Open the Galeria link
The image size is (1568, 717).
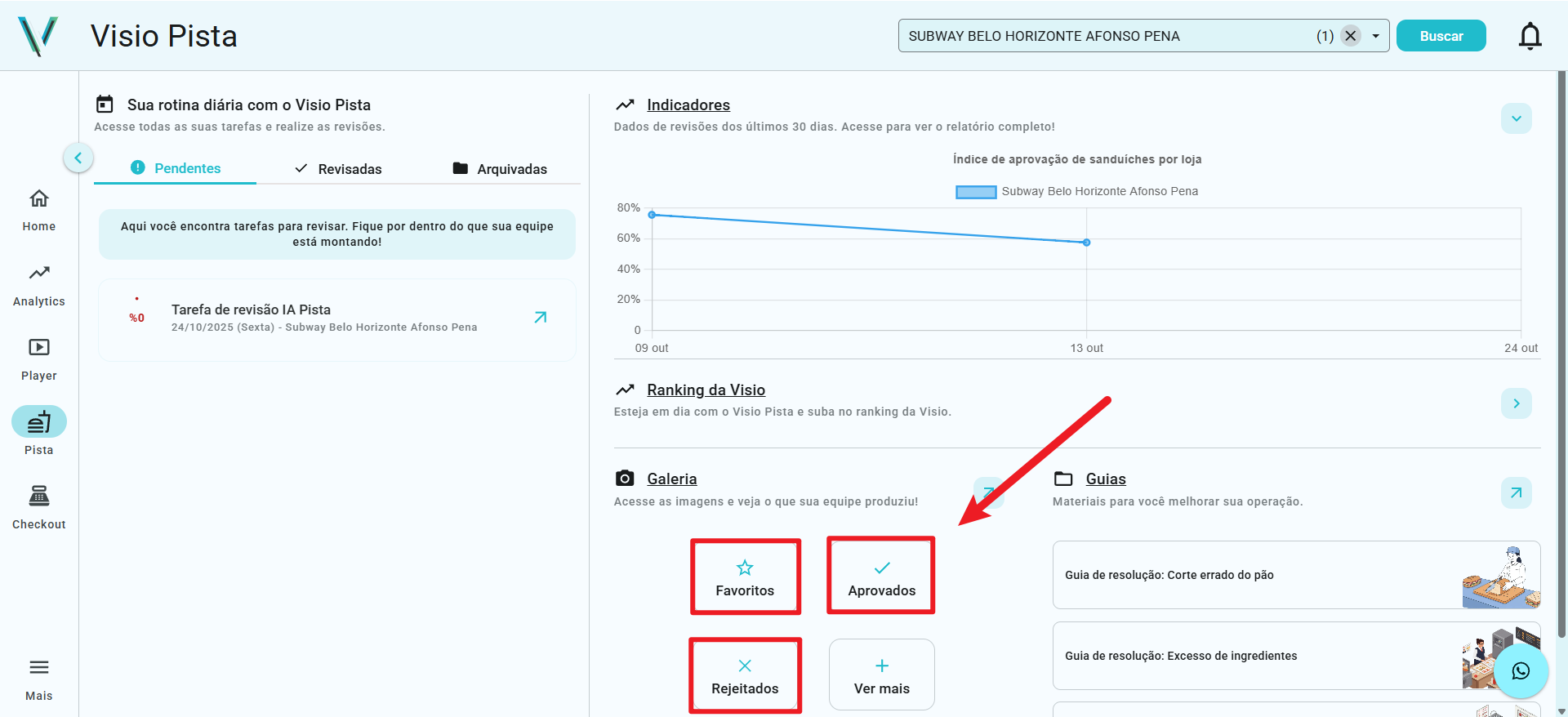671,479
